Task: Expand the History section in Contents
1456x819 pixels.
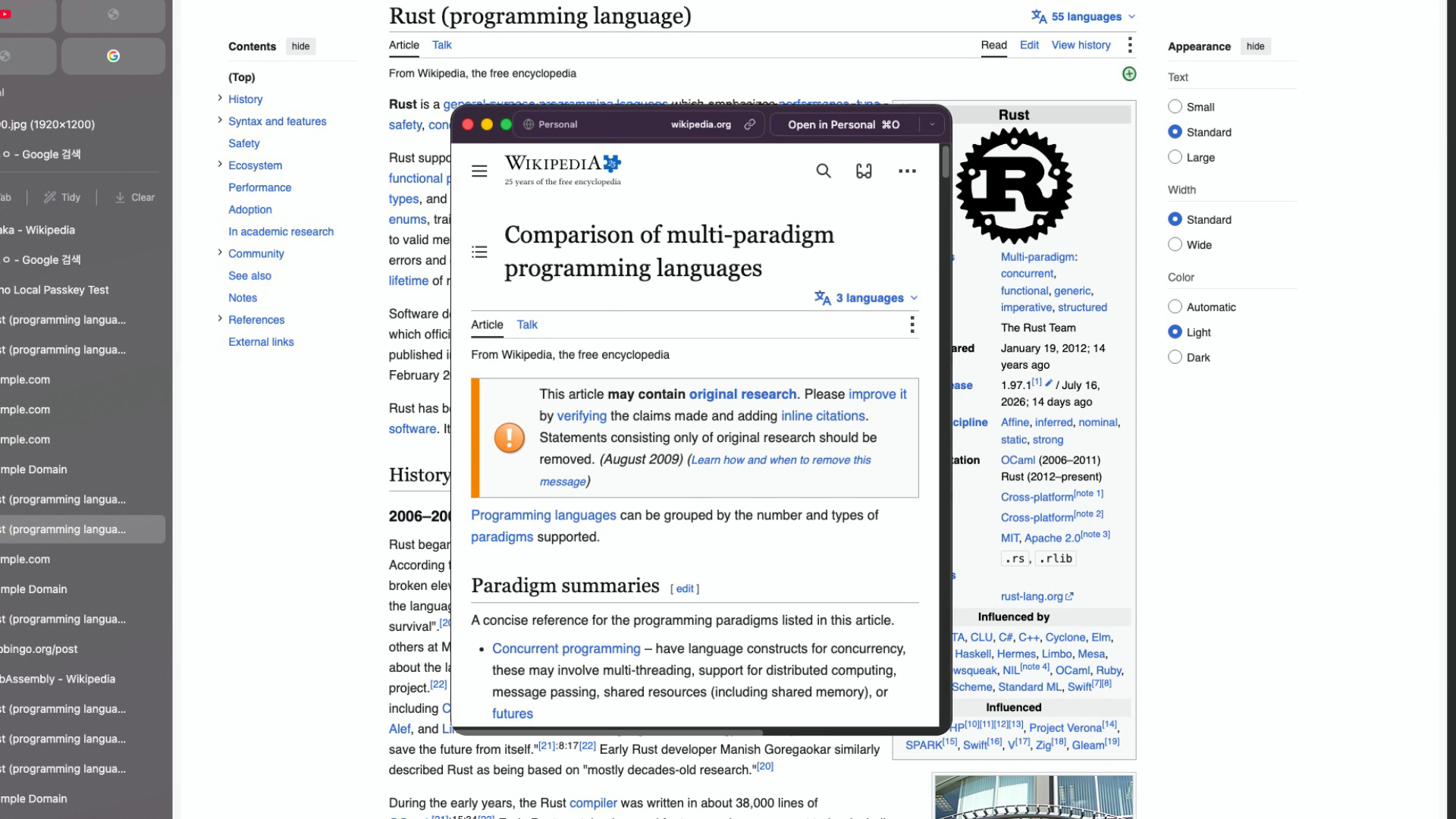Action: click(x=220, y=98)
